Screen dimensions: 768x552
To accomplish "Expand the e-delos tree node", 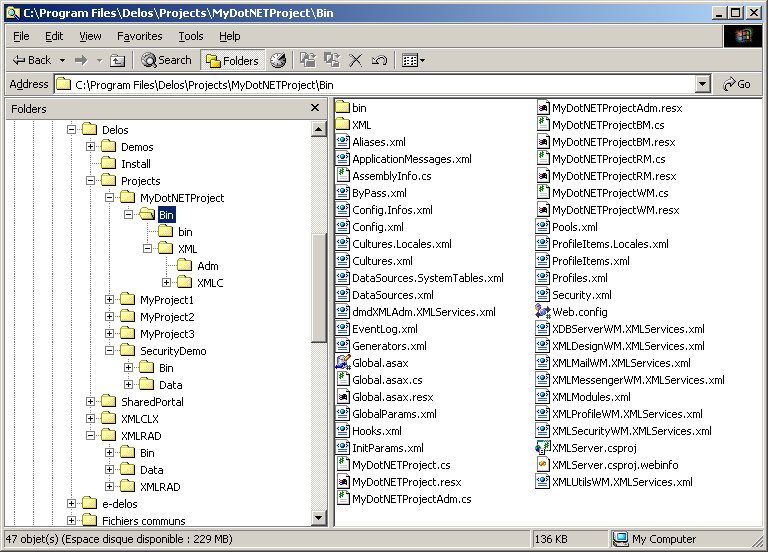I will pos(72,504).
